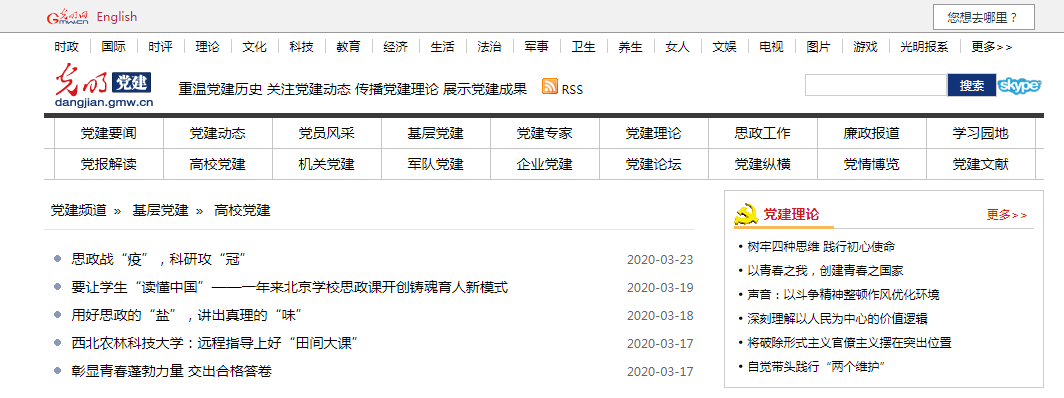The height and width of the screenshot is (398, 1064).
Task: Click the 搜索 search button
Action: 972,85
